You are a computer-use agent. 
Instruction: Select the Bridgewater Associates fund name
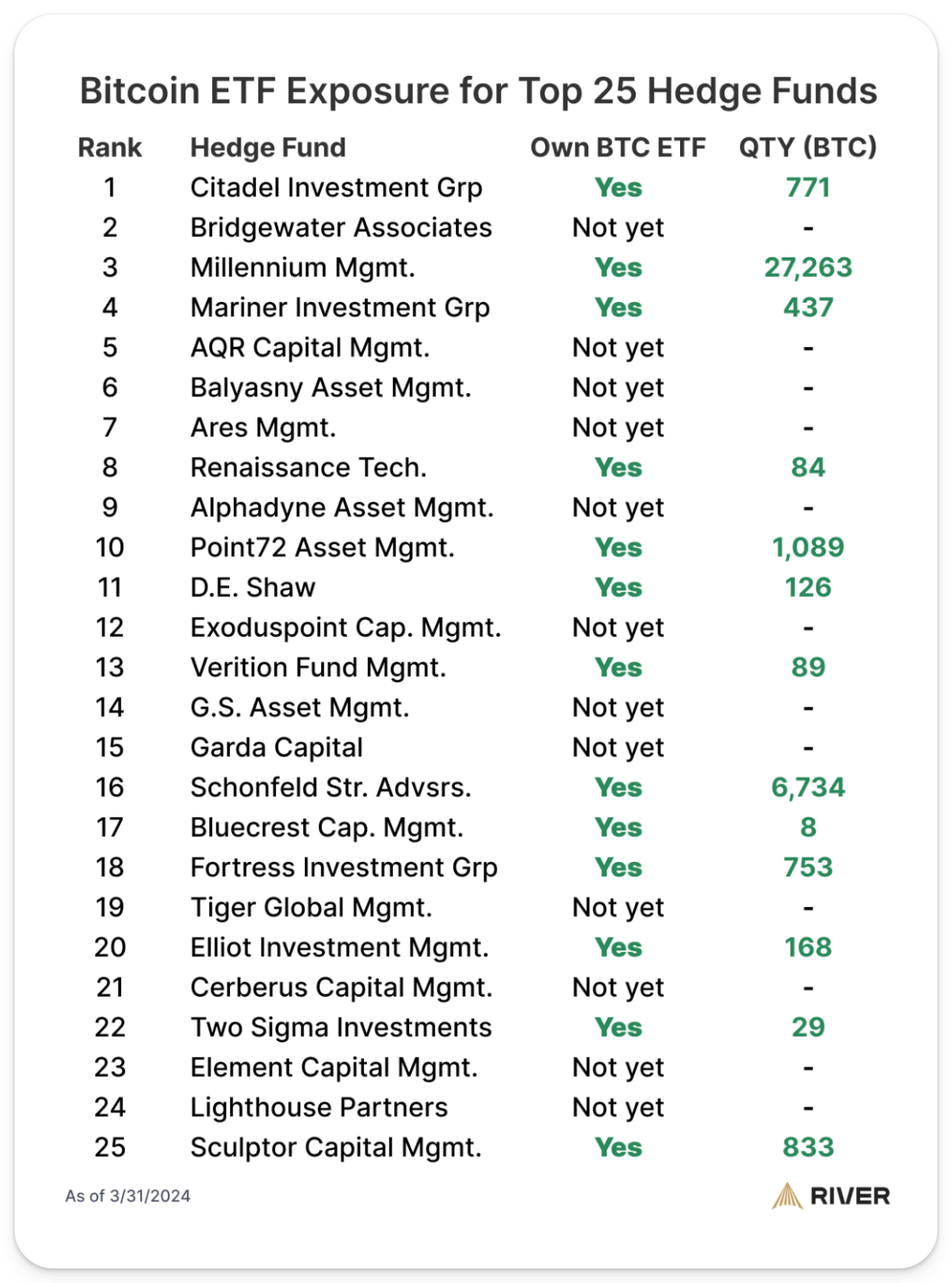click(x=340, y=228)
